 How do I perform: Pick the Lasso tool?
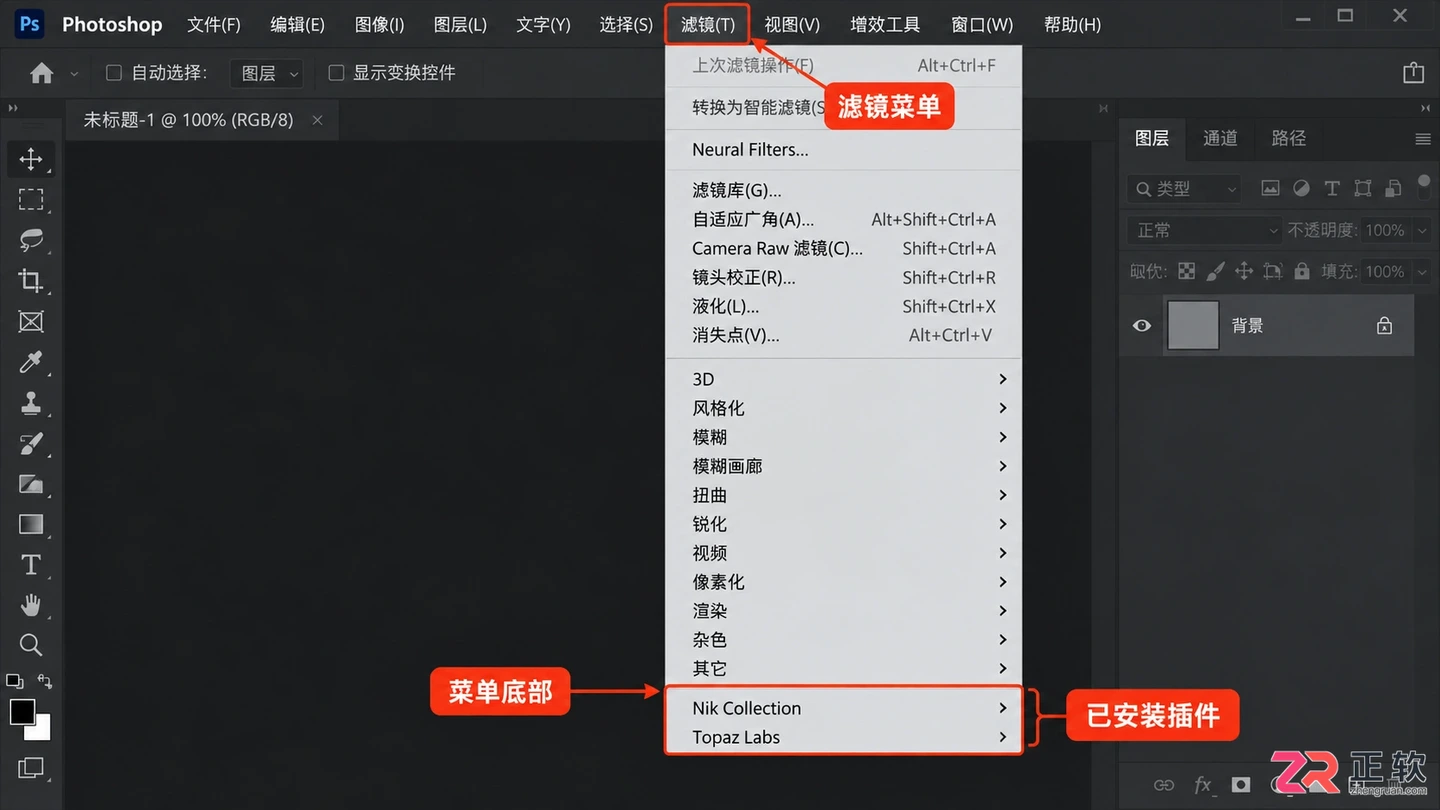(31, 240)
